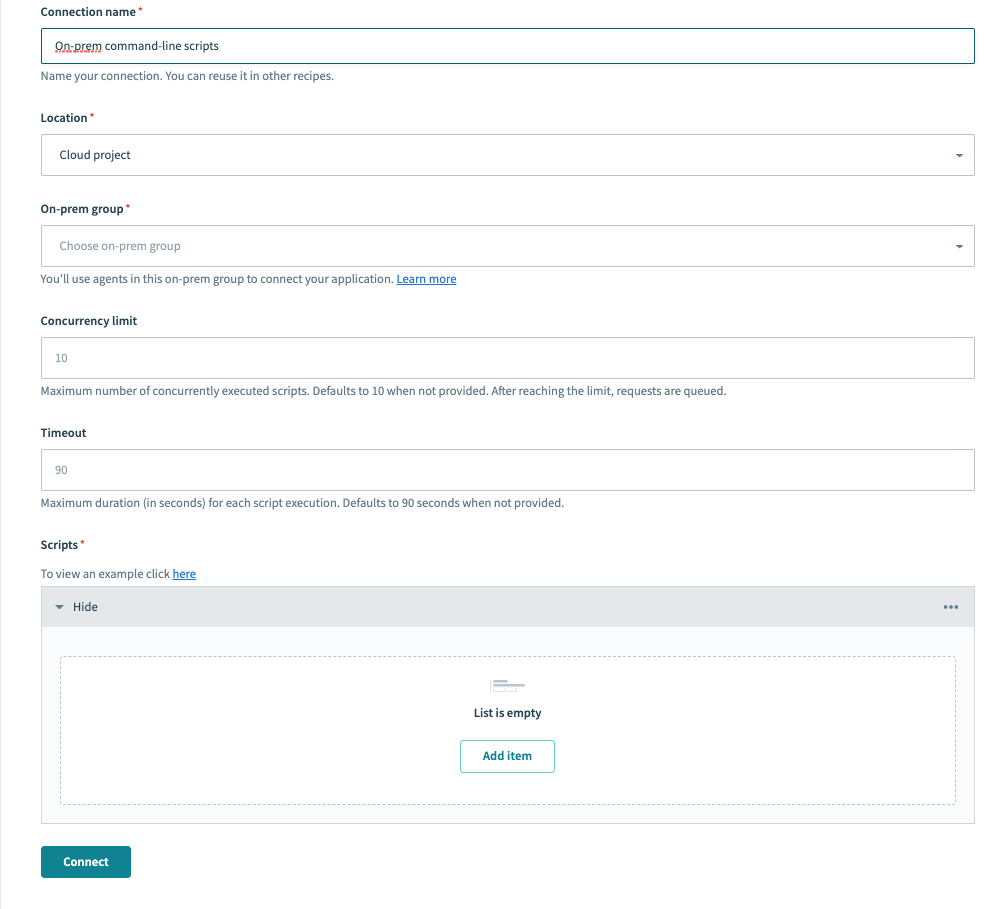Viewport: 994px width, 909px height.
Task: Click the required asterisk beside Scripts
Action: pyautogui.click(x=82, y=540)
